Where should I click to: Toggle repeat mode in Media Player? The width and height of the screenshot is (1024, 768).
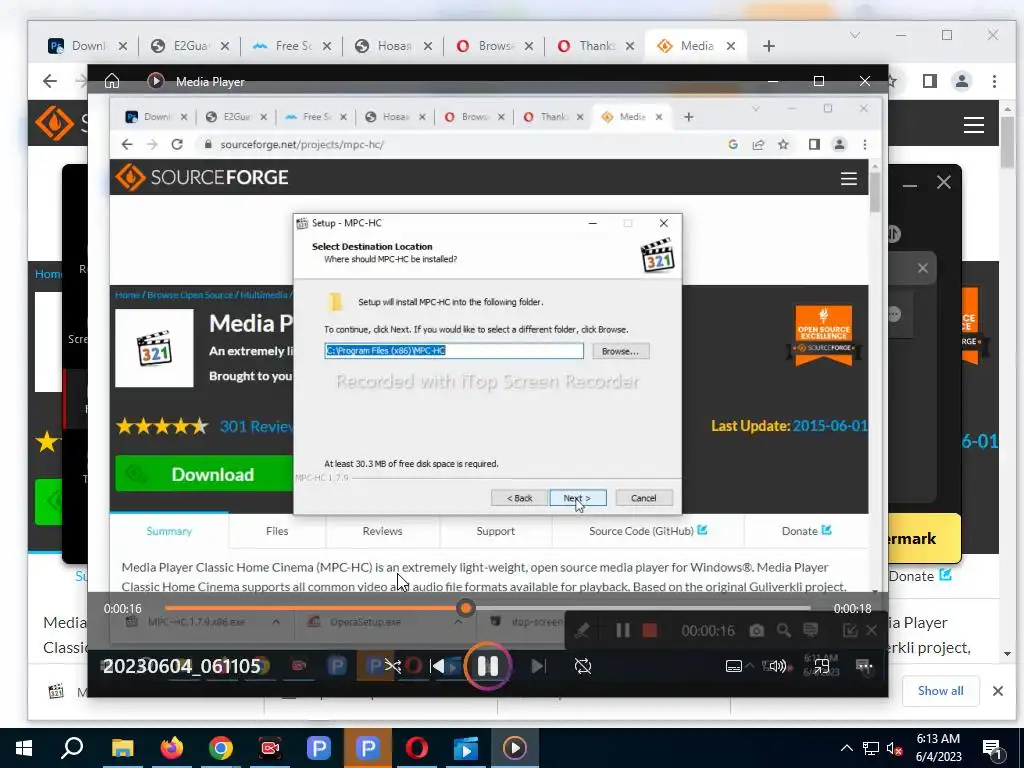(x=583, y=666)
